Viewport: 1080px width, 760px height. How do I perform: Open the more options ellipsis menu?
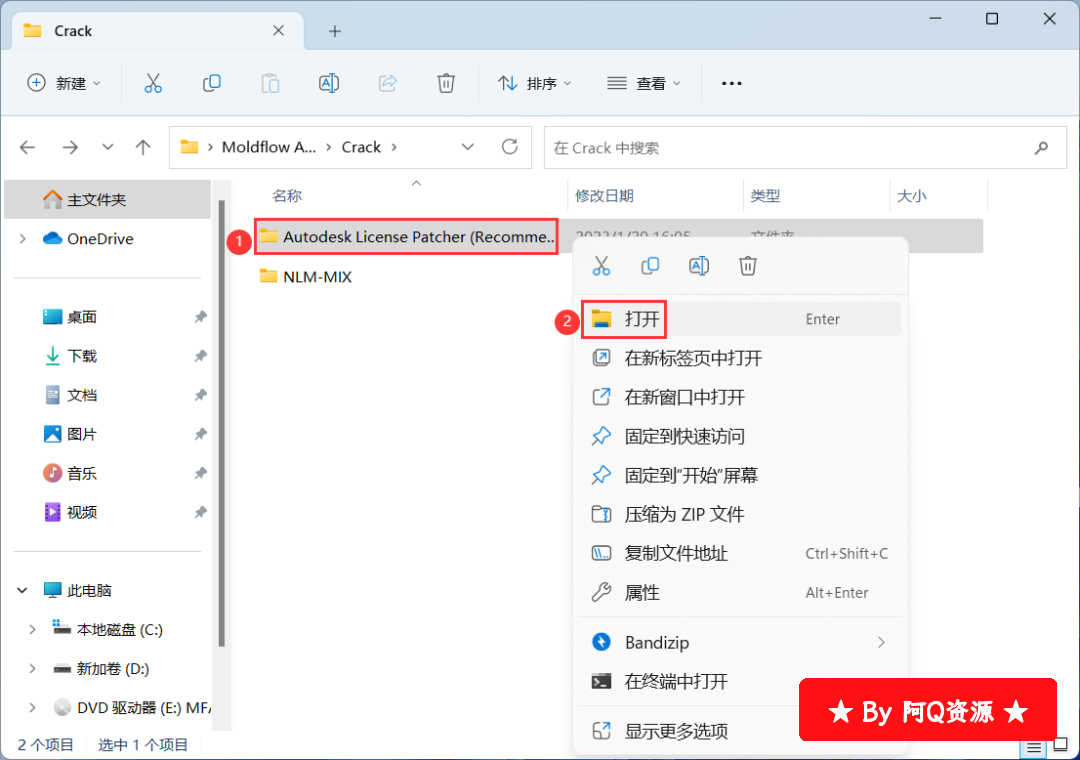[x=731, y=83]
